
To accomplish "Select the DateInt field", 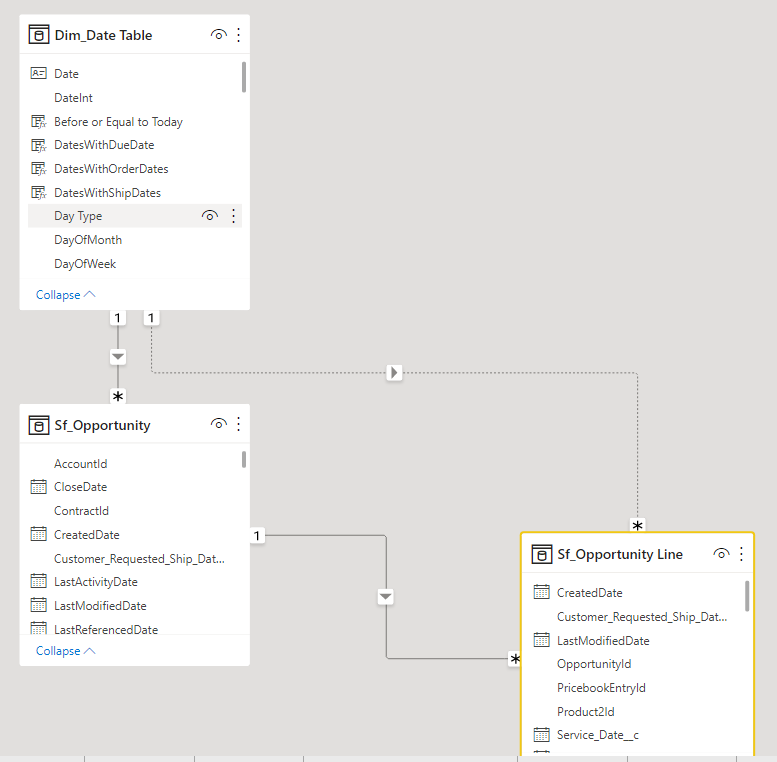I will (x=135, y=98).
